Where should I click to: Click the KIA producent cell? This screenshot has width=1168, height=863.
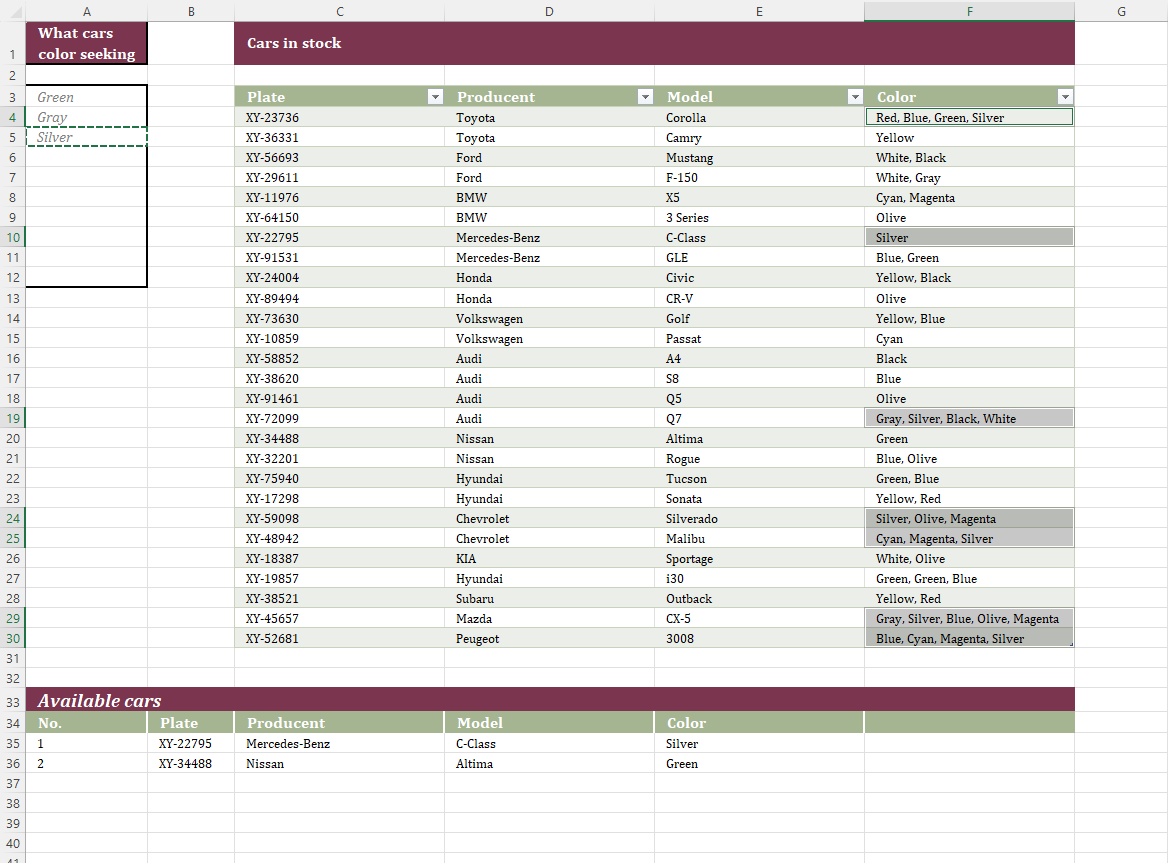549,559
